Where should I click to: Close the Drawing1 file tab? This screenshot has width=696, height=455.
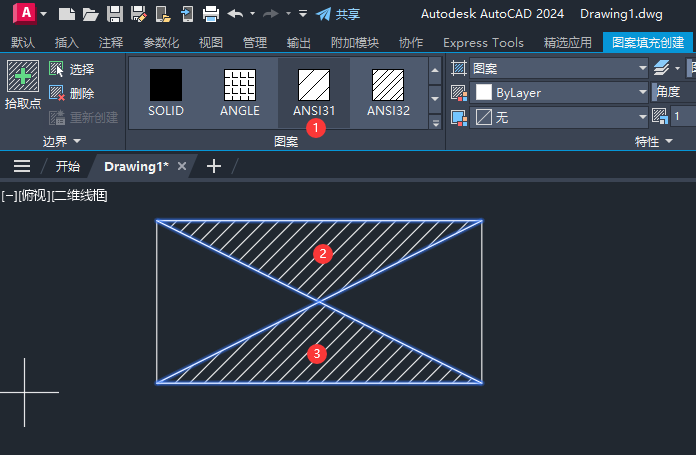182,166
